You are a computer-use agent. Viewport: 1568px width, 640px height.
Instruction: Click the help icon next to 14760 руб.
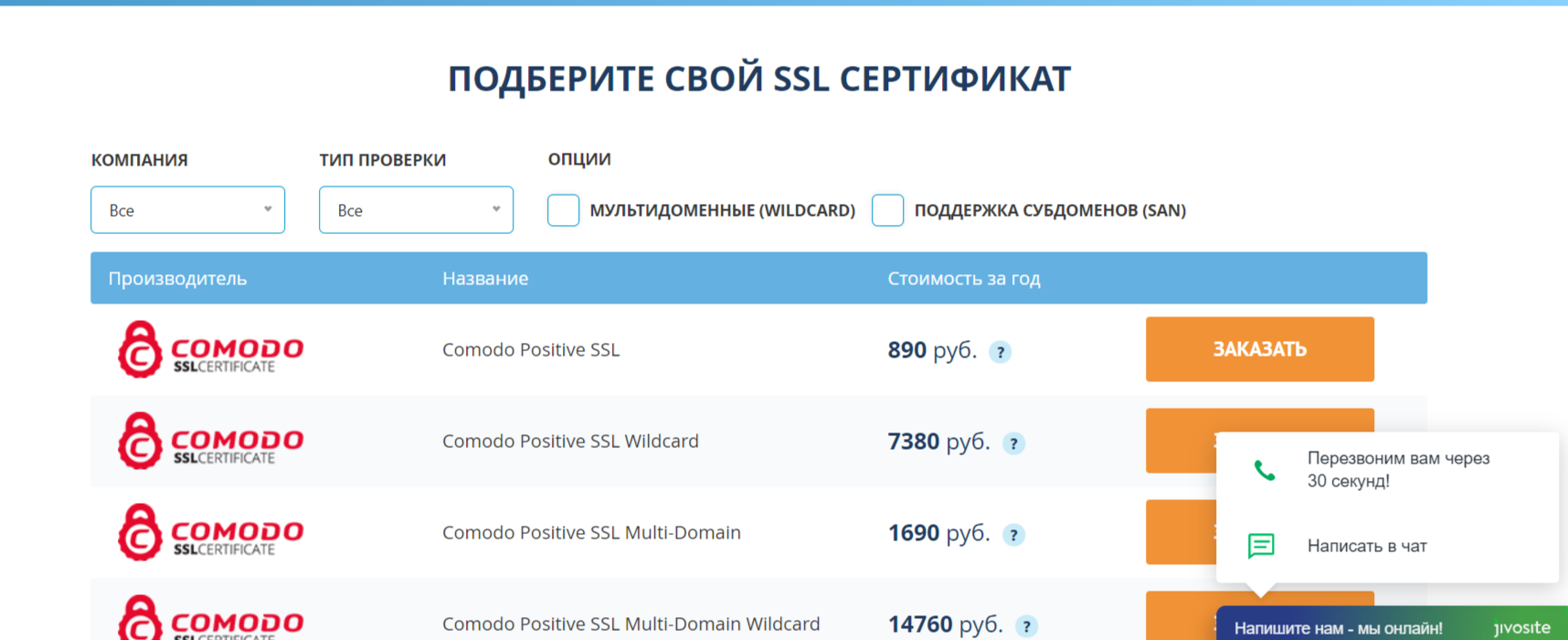tap(1026, 626)
